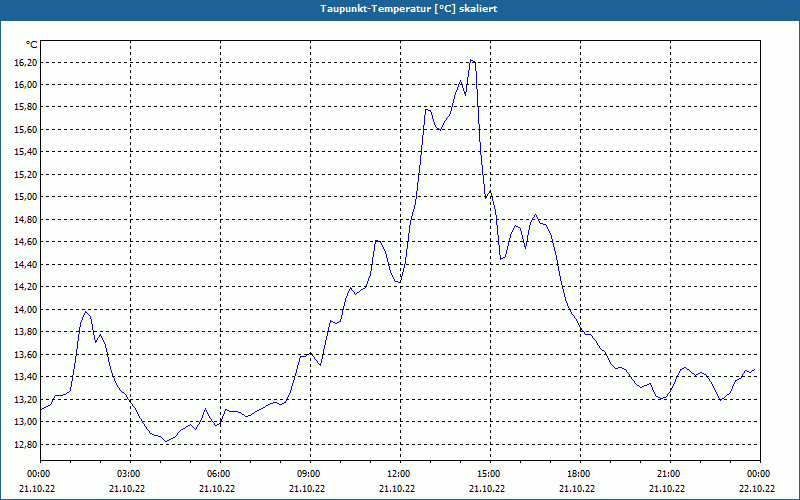Select the 15,60 y-axis value
The image size is (800, 500).
(28, 130)
